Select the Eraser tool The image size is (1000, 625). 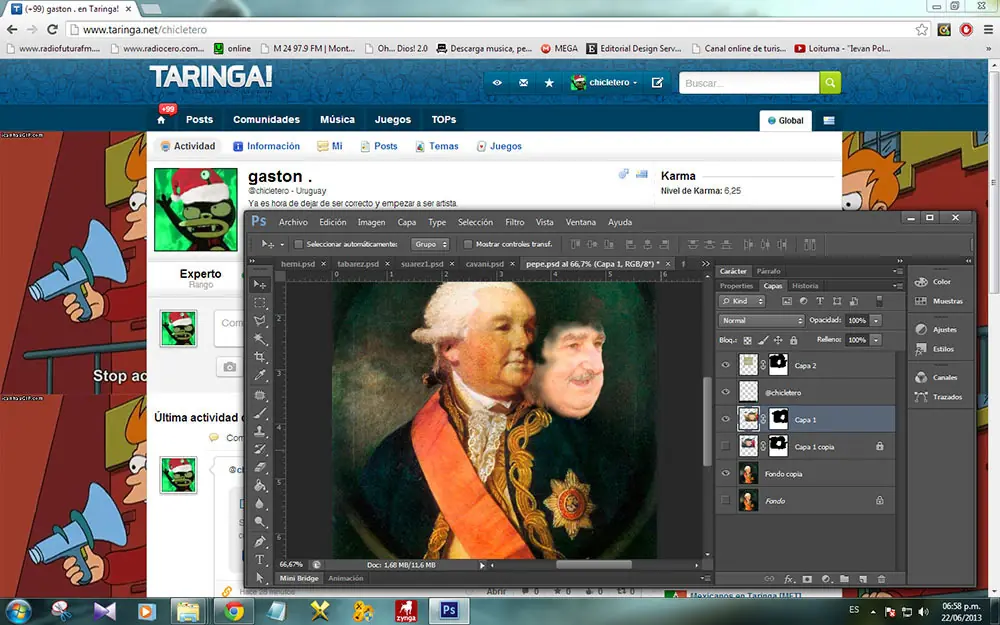click(x=260, y=467)
